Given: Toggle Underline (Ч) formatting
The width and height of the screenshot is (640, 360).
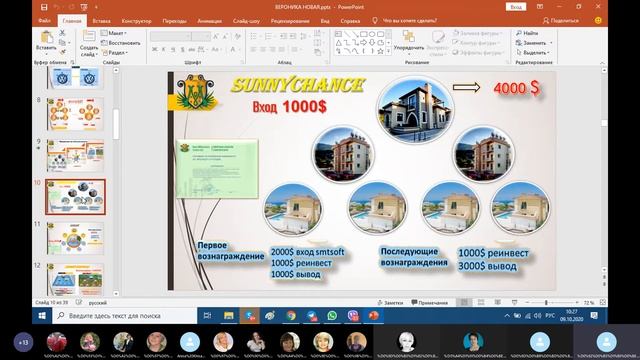Looking at the screenshot, I should tap(173, 49).
